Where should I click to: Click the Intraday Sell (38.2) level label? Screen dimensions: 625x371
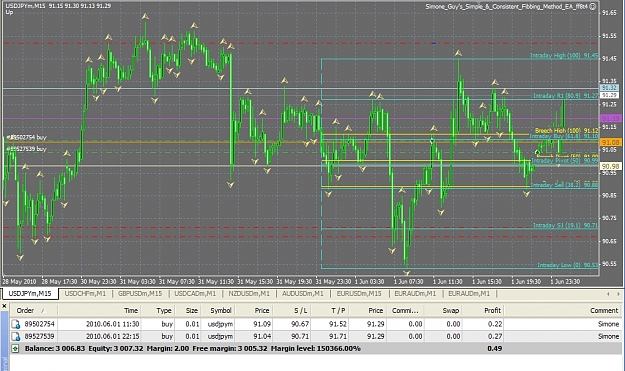click(564, 185)
